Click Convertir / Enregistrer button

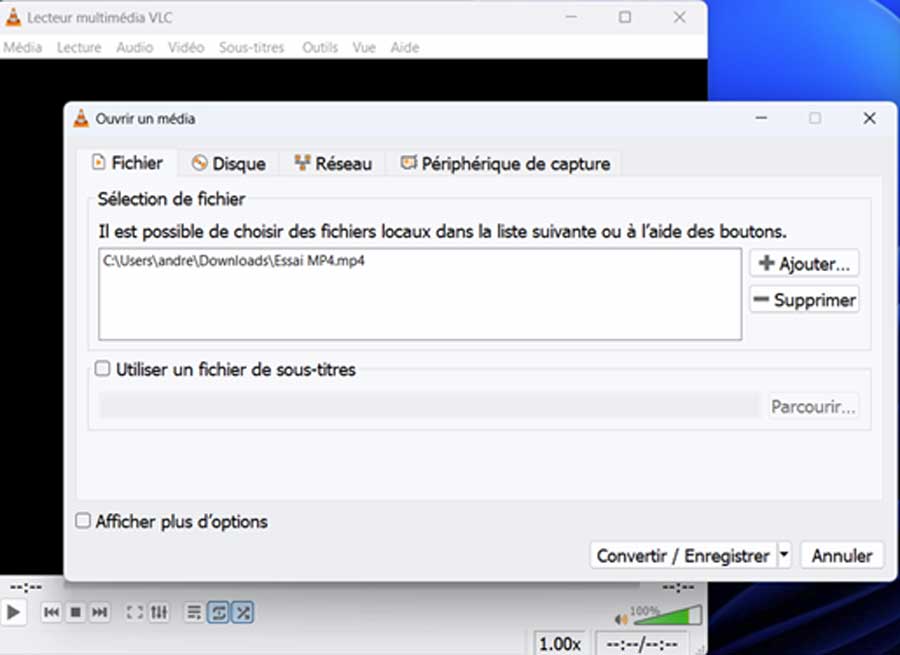(683, 556)
